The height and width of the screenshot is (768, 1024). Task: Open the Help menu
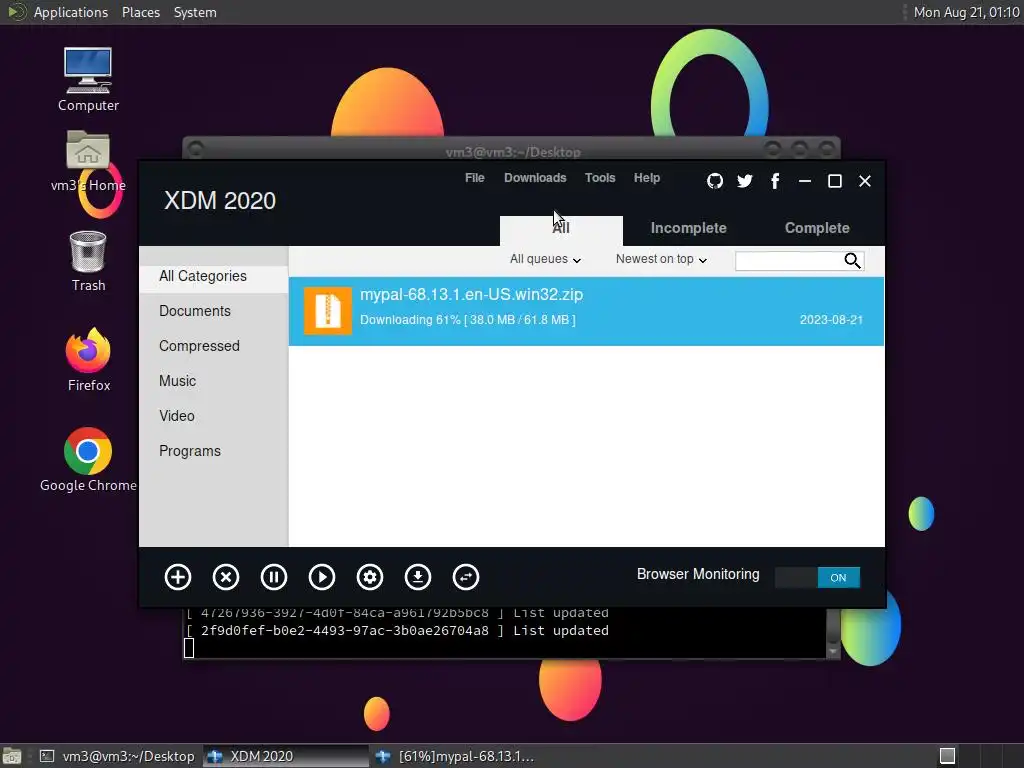(x=647, y=178)
